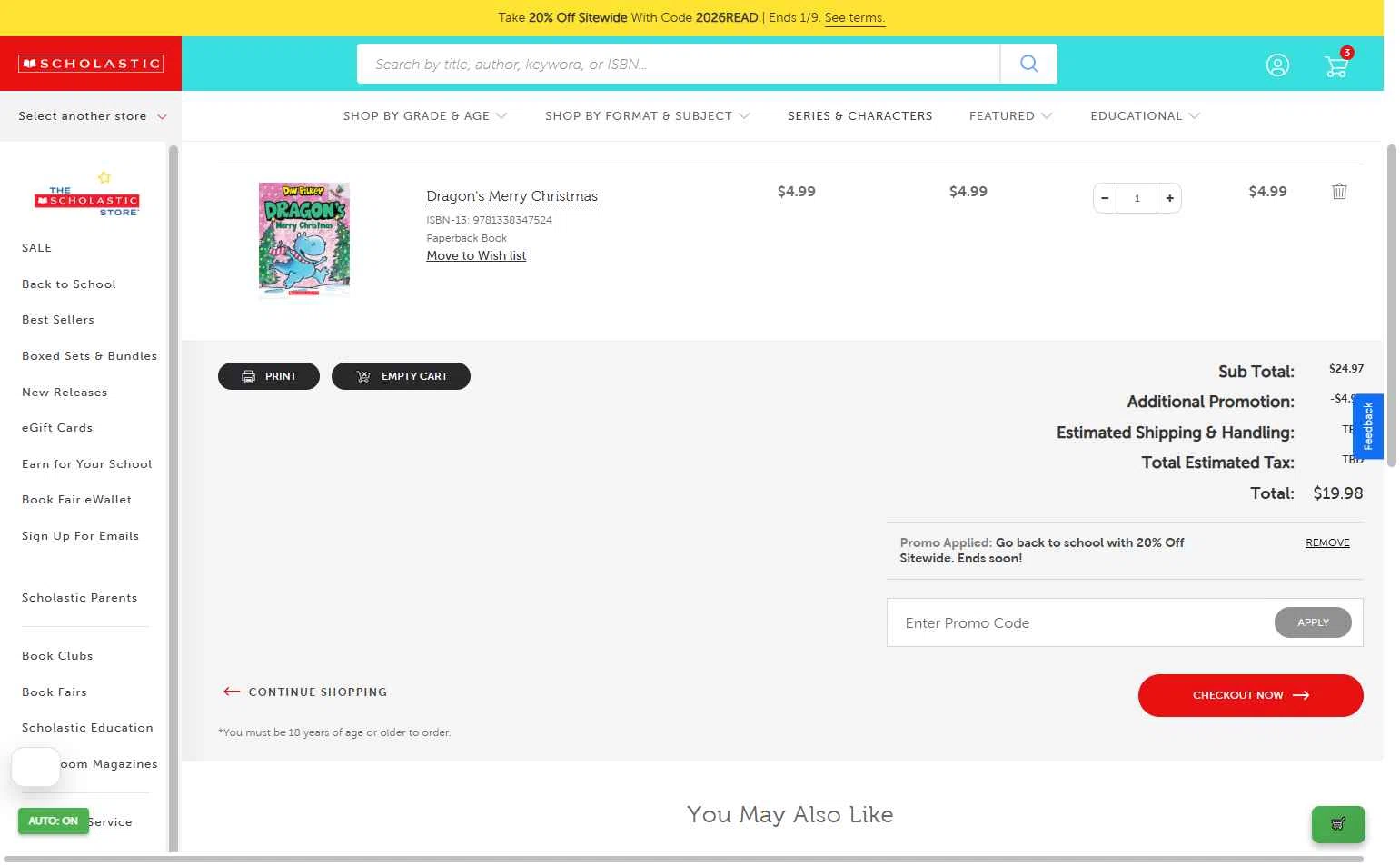Expand the Educational menu
The height and width of the screenshot is (866, 1400).
1145,115
